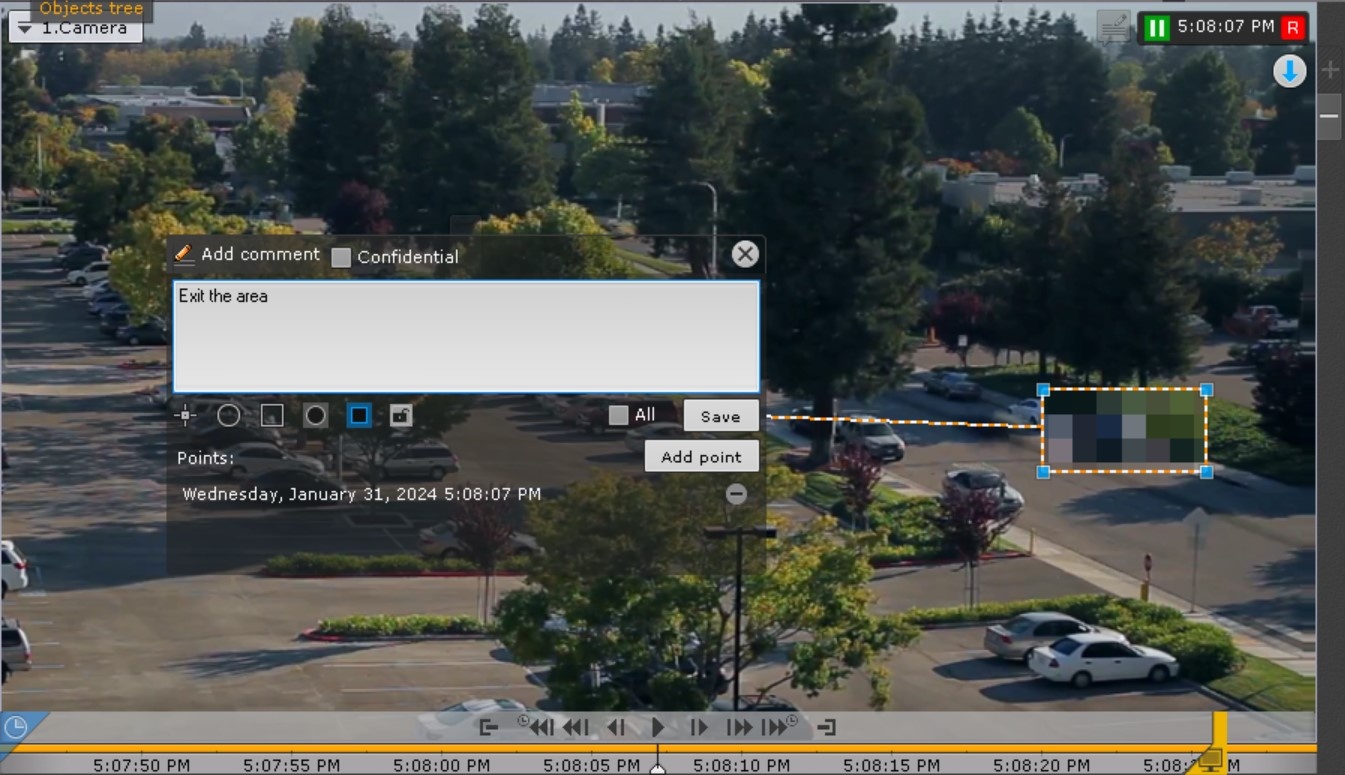Image resolution: width=1345 pixels, height=775 pixels.
Task: Expand the Objects tree panel
Action: (91, 8)
